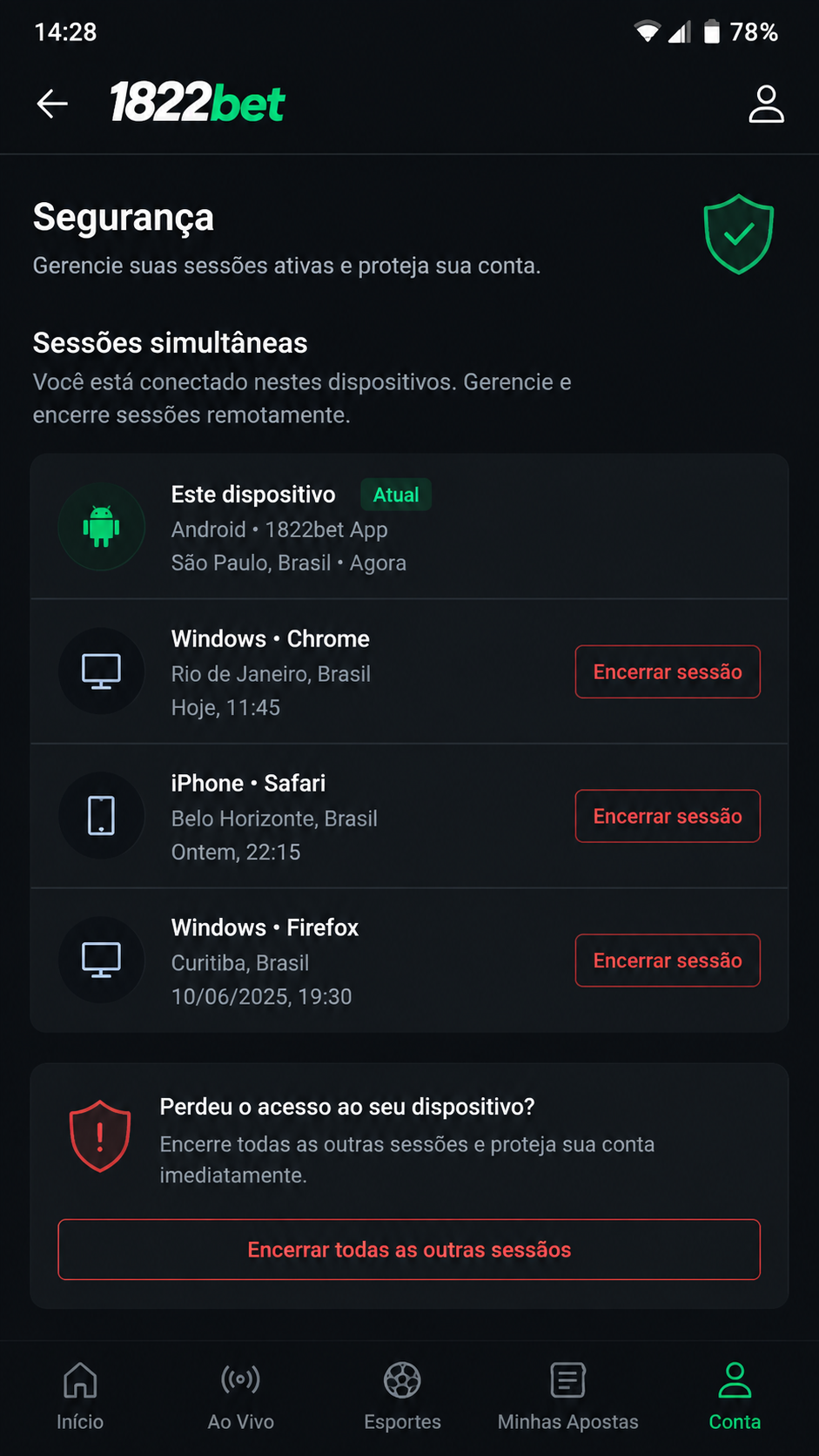Tap the Atual badge on this device
Screen dimensions: 819x1456
click(x=396, y=495)
